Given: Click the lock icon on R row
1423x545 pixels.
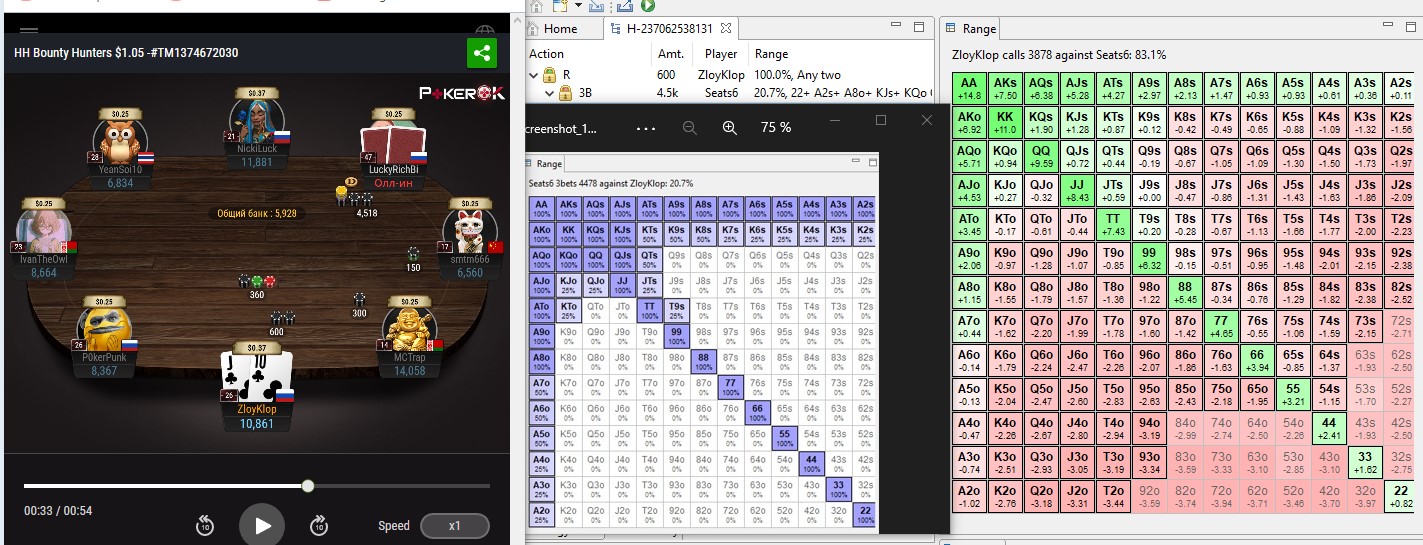Looking at the screenshot, I should click(548, 74).
